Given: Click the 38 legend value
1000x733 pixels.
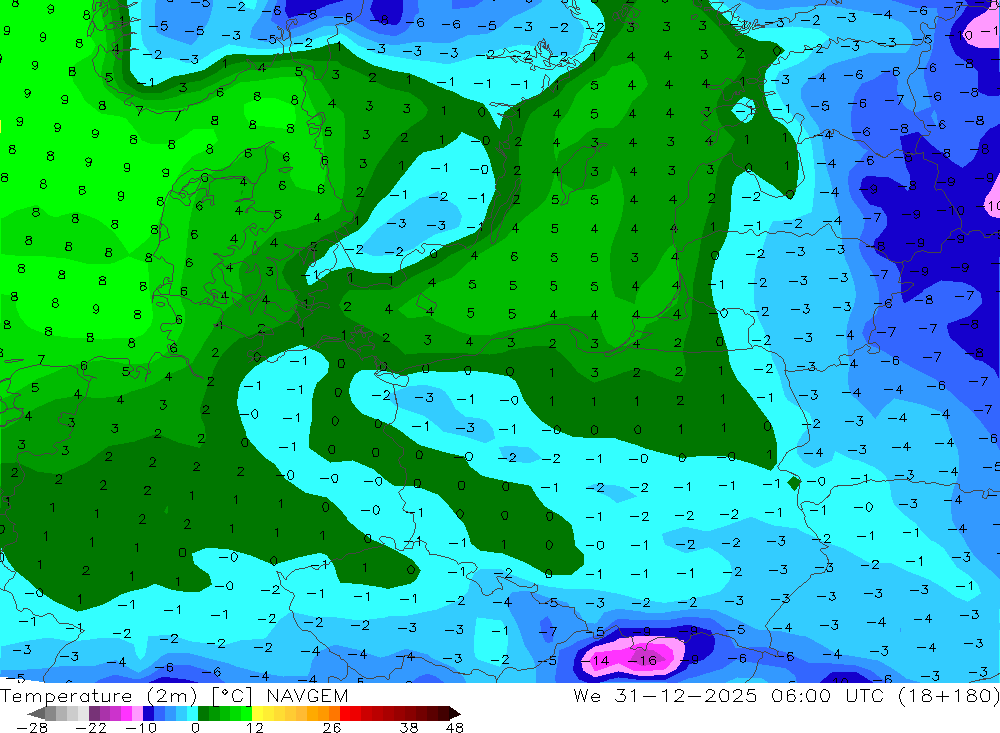Looking at the screenshot, I should [409, 727].
